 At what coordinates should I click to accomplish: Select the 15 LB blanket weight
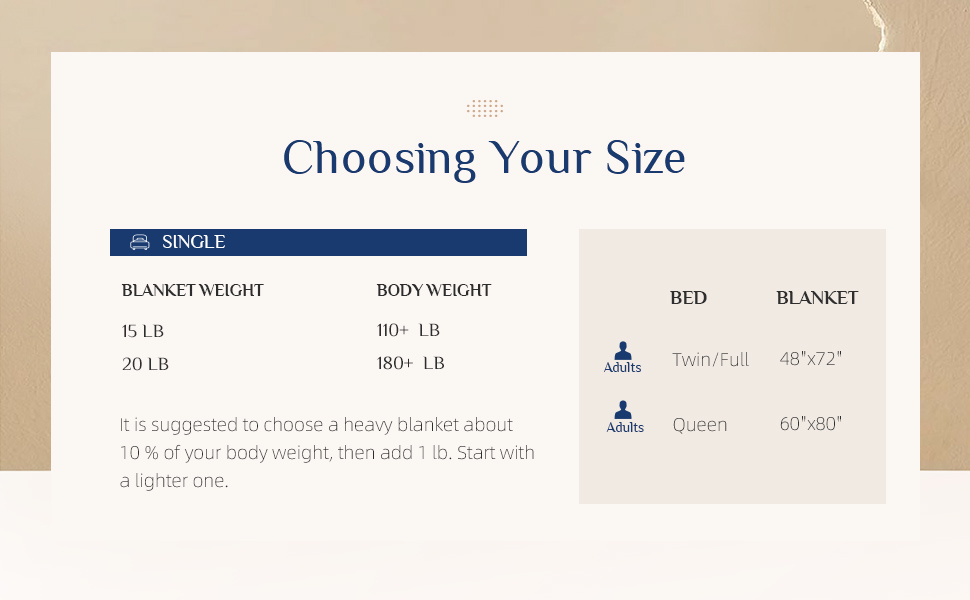pyautogui.click(x=142, y=331)
